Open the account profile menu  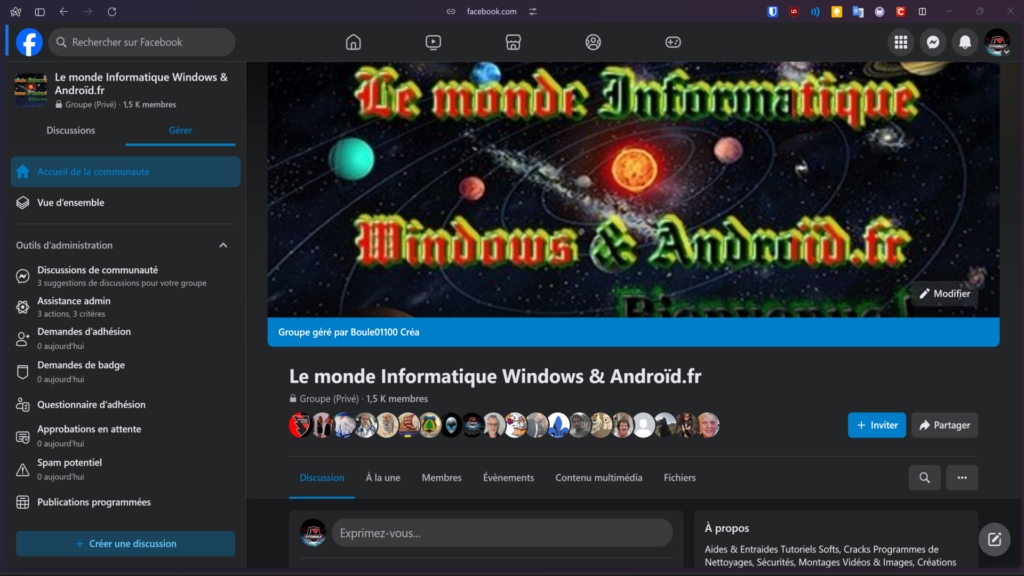coord(997,42)
